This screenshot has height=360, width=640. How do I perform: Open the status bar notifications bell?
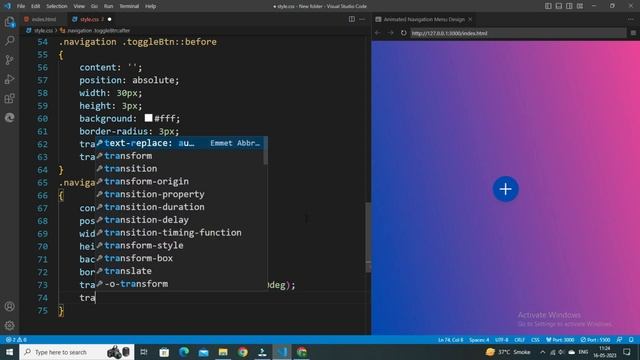(631, 340)
